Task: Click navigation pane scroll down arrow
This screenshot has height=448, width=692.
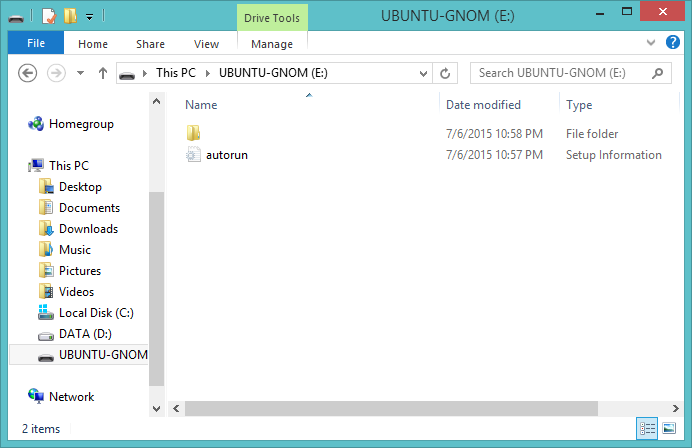Action: click(x=156, y=409)
